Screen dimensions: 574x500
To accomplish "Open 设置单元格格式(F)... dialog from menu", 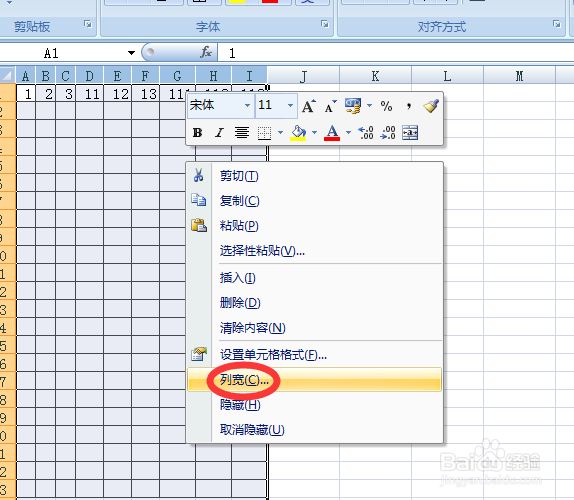I will click(x=314, y=355).
